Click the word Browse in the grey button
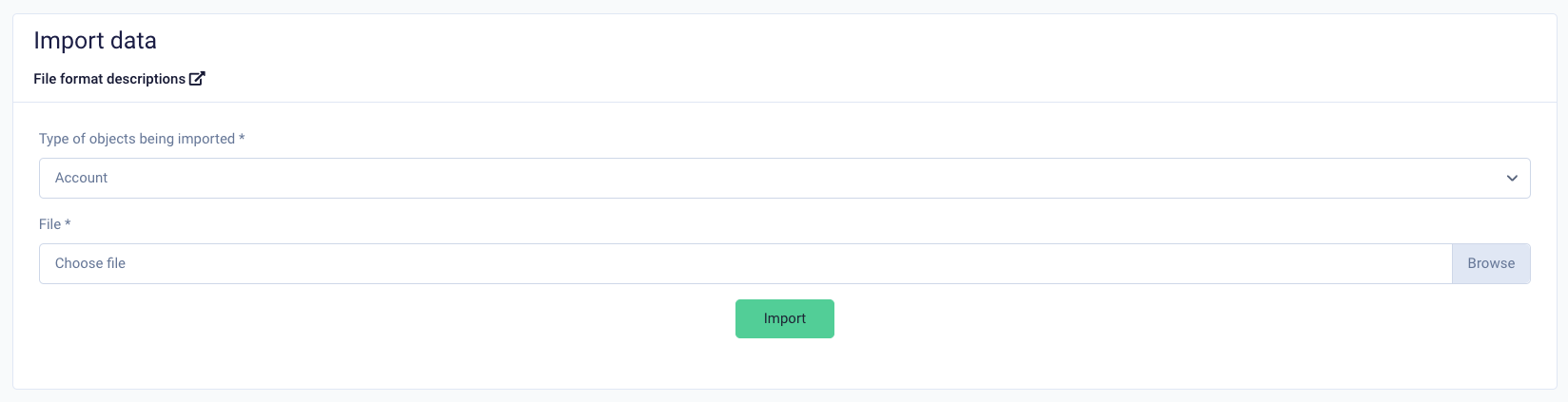Image resolution: width=1568 pixels, height=402 pixels. pos(1491,263)
